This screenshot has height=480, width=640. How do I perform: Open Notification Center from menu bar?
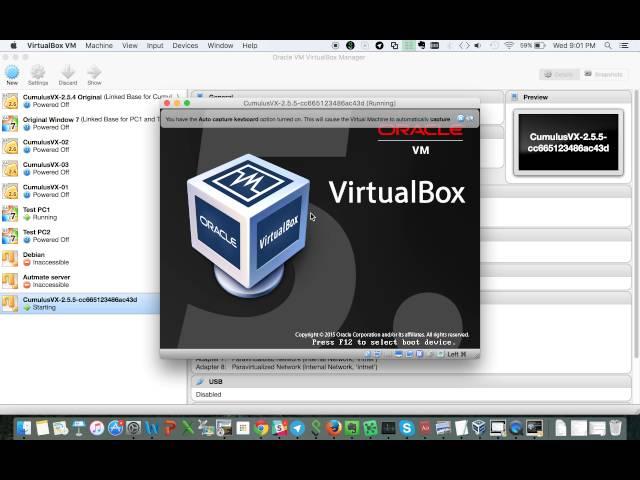(x=624, y=46)
